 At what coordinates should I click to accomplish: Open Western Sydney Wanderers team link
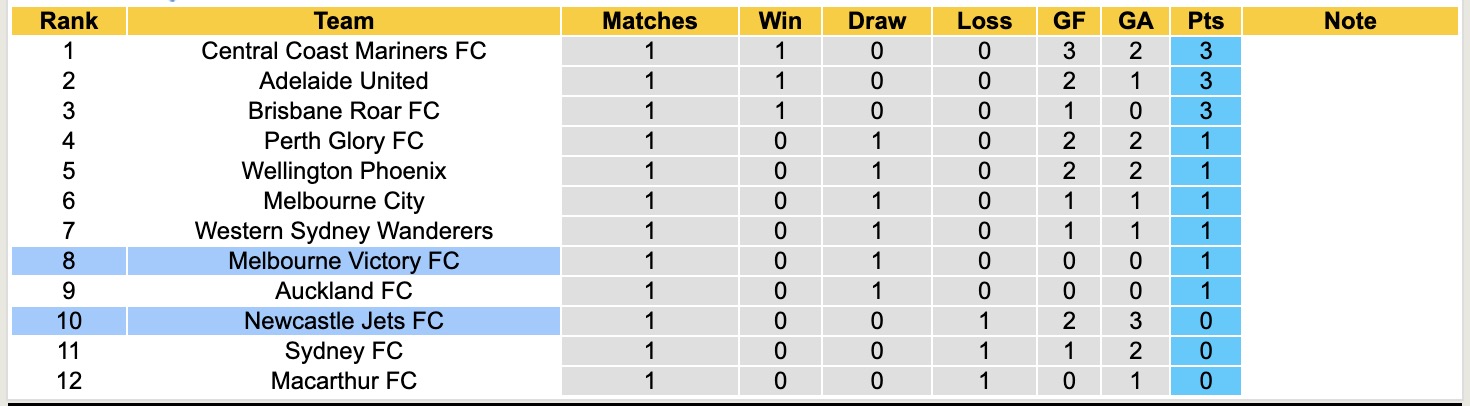tap(343, 231)
